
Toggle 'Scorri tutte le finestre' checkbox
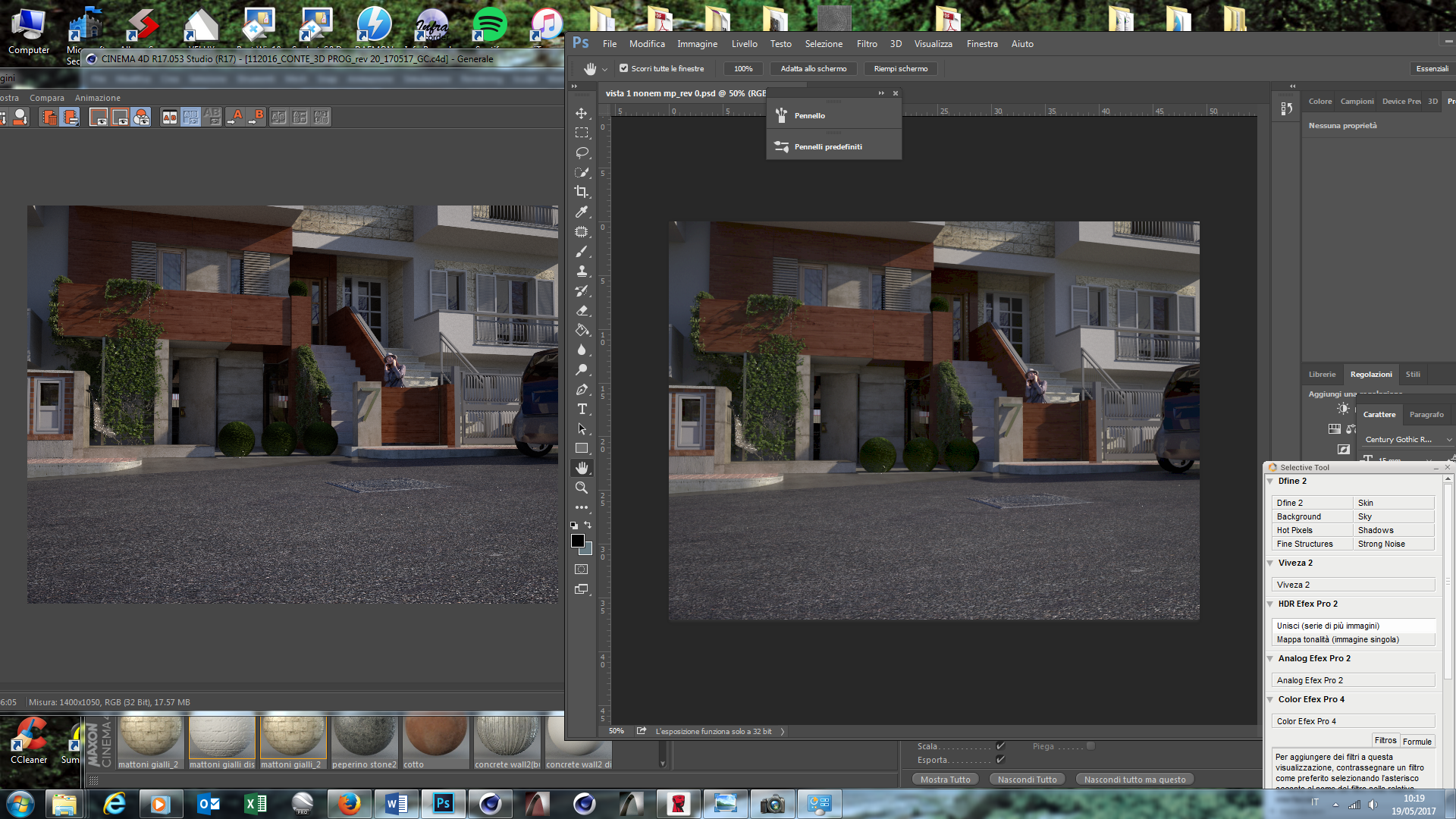623,68
